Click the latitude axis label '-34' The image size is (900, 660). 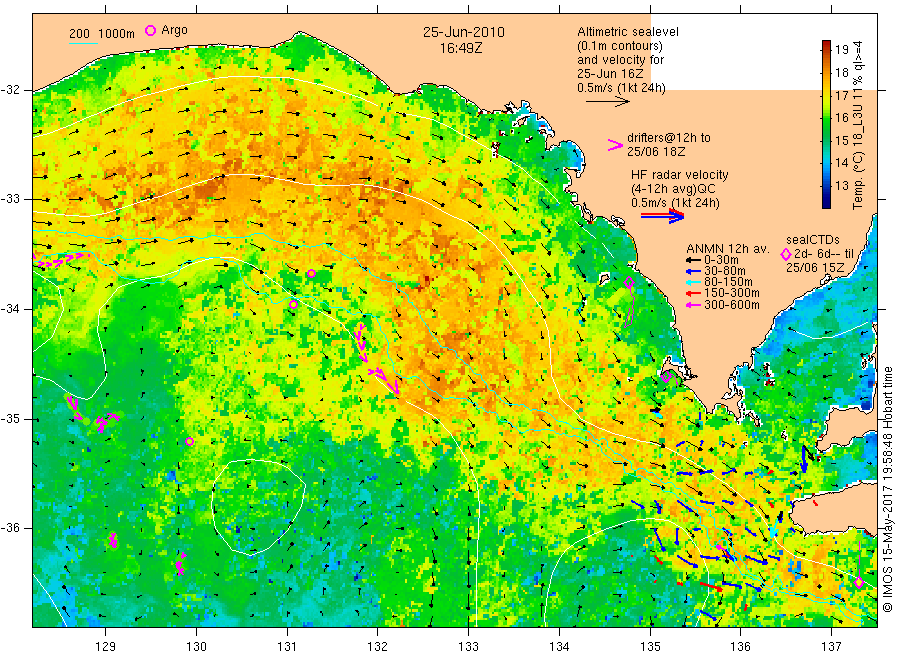tap(10, 309)
